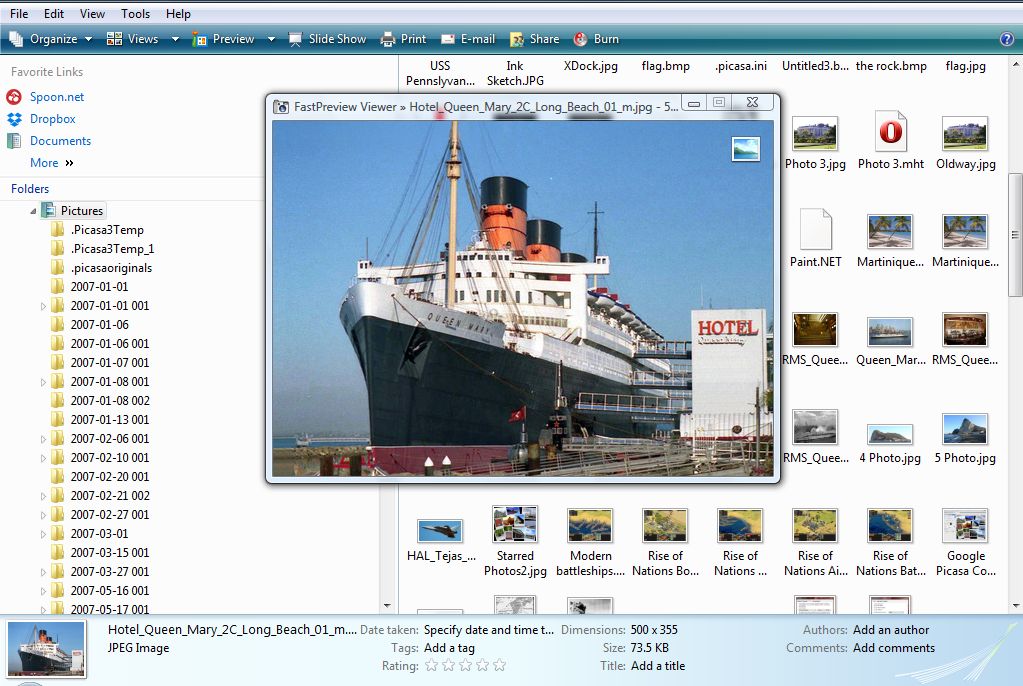Select the HAL_Tejas jet thumbnail
The height and width of the screenshot is (686, 1023).
[x=440, y=531]
